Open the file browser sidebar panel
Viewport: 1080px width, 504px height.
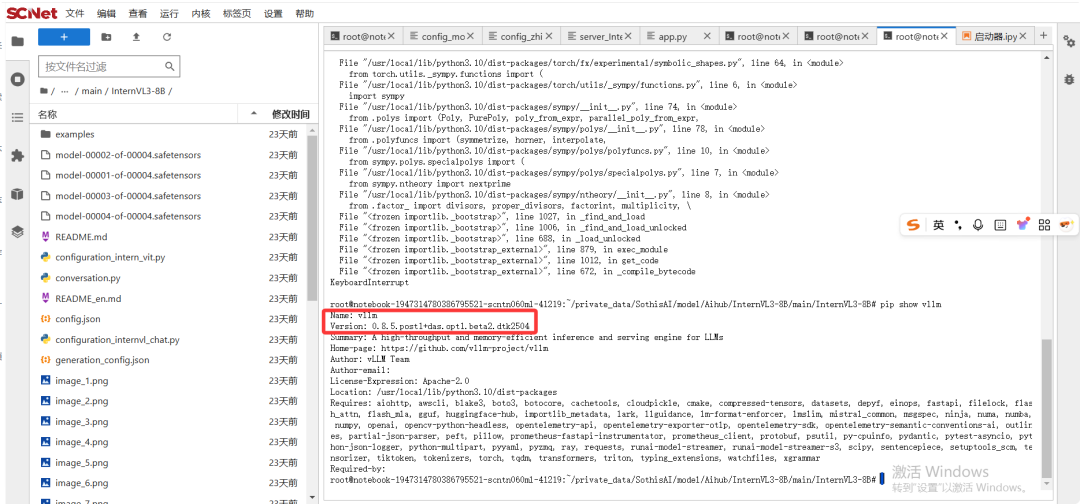click(x=18, y=41)
